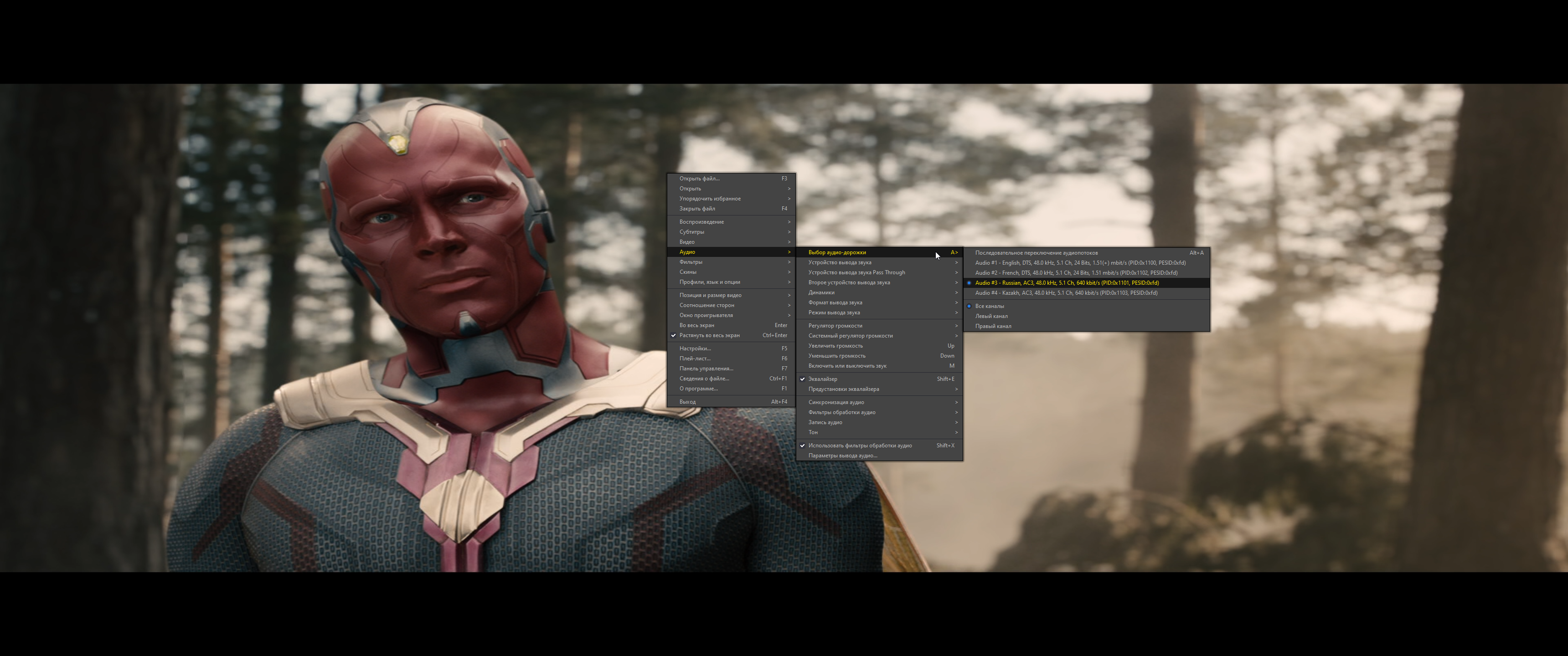Expand 'Второе устройство вывода звука'

880,282
